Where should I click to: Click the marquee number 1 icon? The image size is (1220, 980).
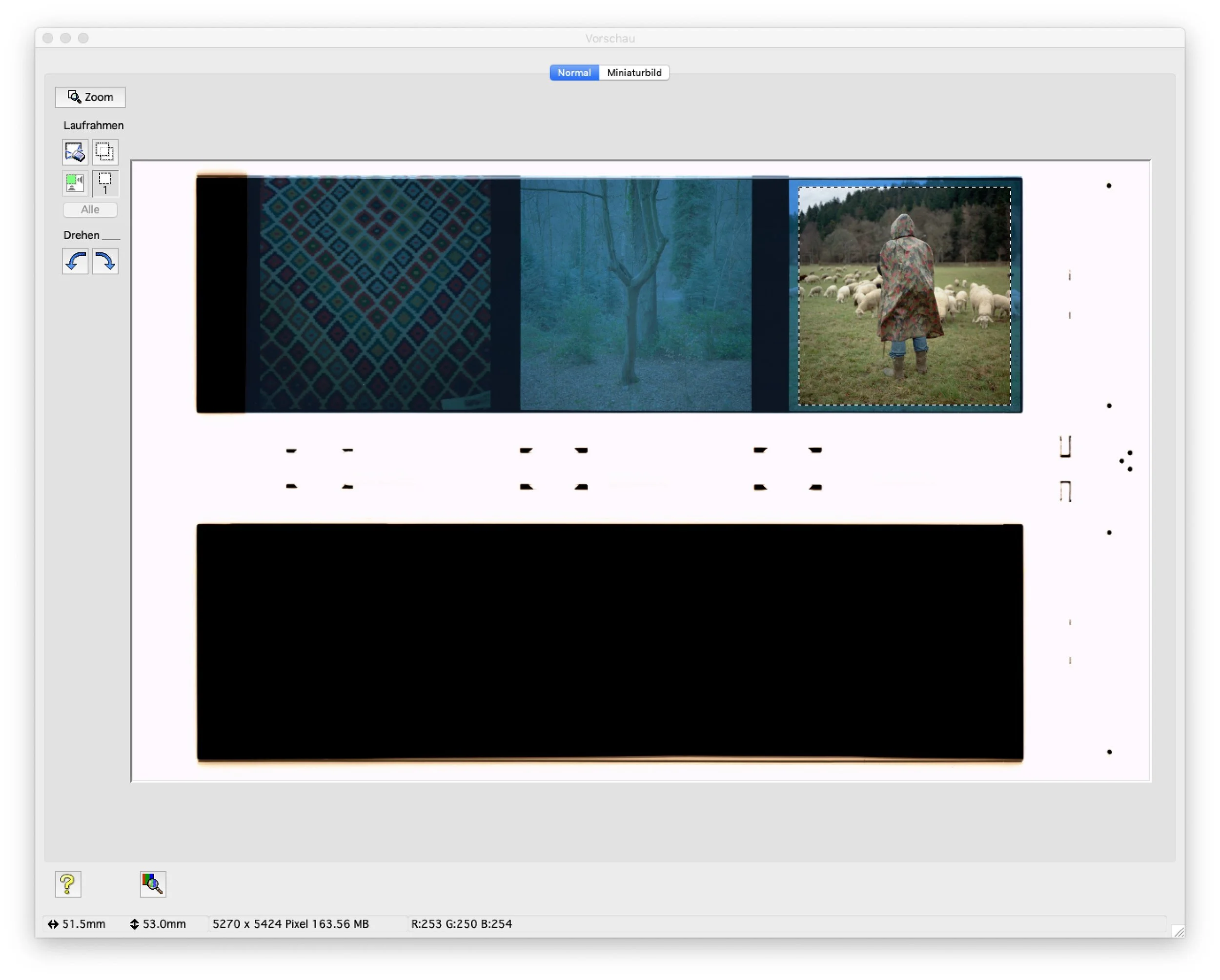(105, 184)
